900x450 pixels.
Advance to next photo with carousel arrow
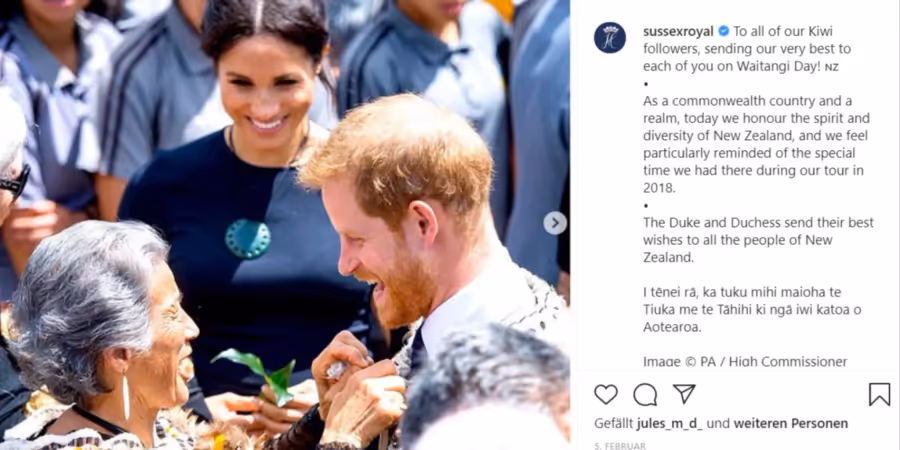tap(554, 223)
